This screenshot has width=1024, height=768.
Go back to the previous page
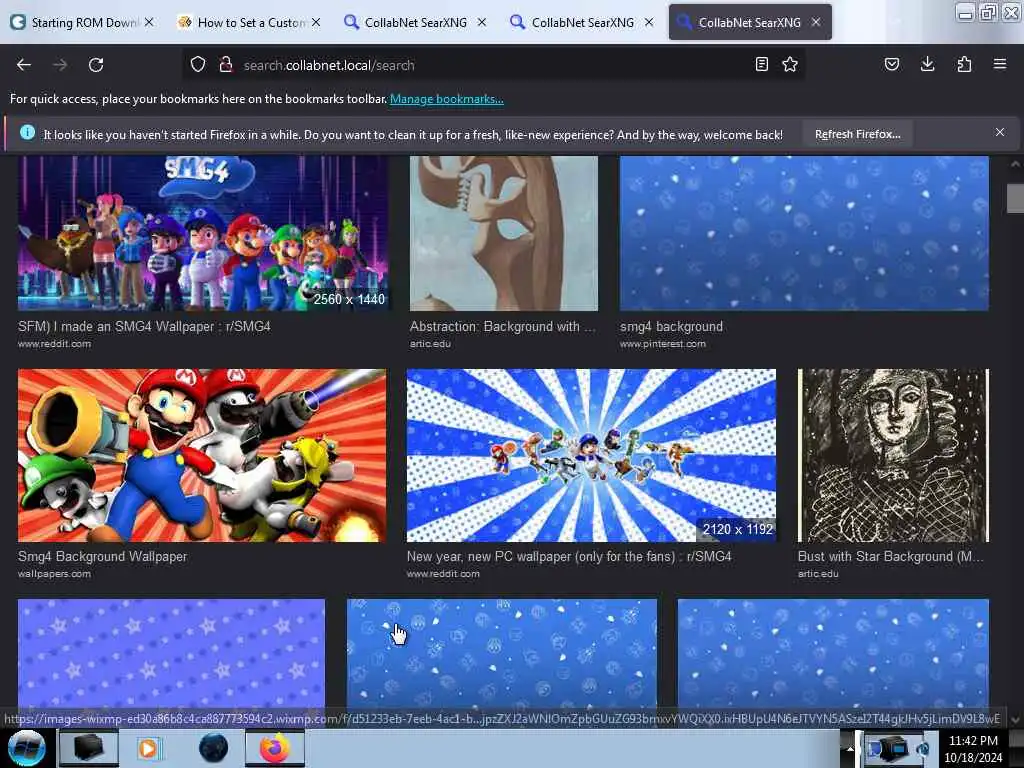[x=24, y=65]
